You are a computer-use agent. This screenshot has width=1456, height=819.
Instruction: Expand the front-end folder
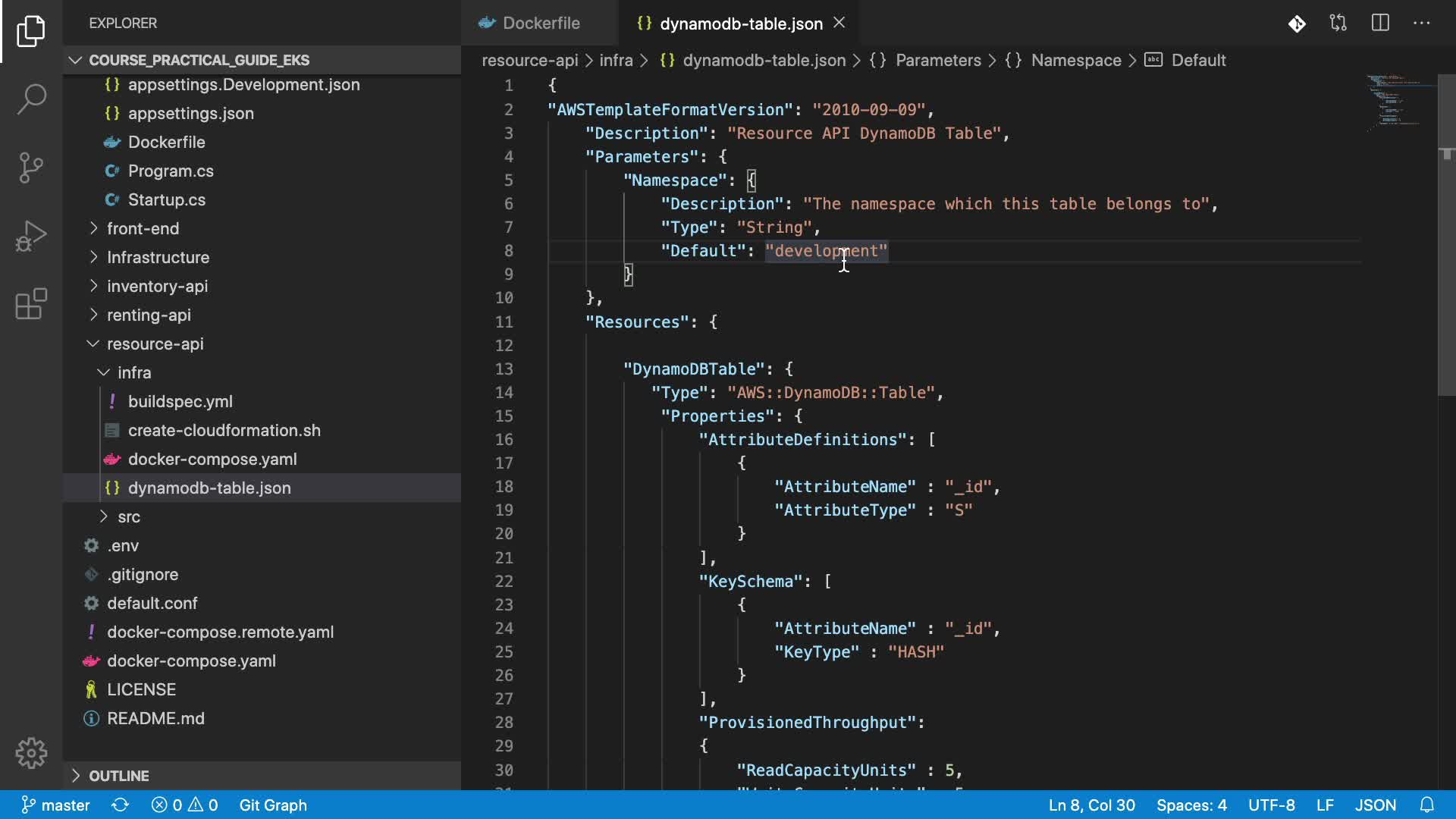tap(143, 228)
